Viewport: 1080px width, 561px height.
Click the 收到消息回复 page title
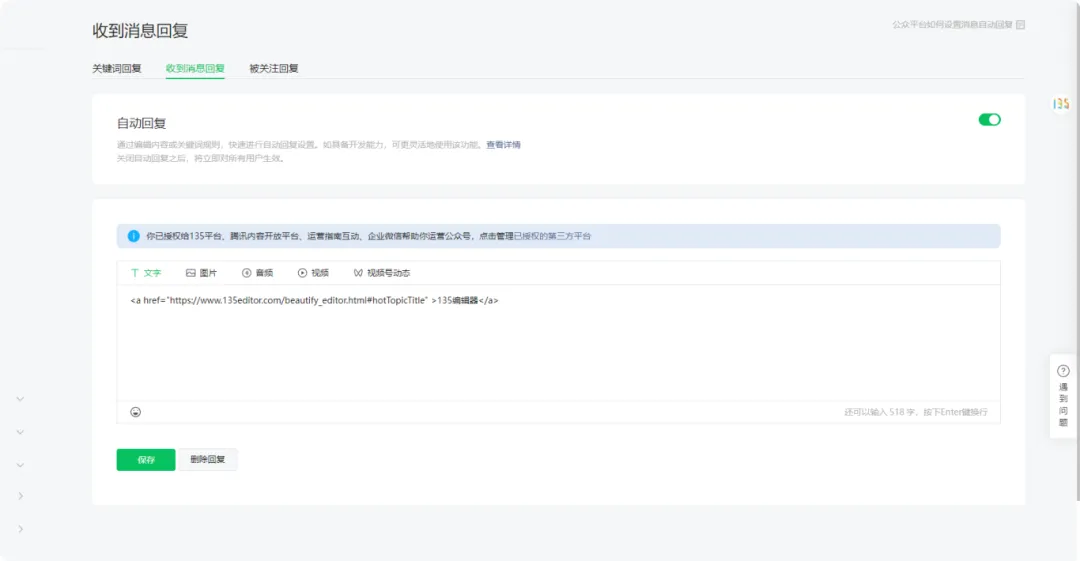click(x=140, y=30)
